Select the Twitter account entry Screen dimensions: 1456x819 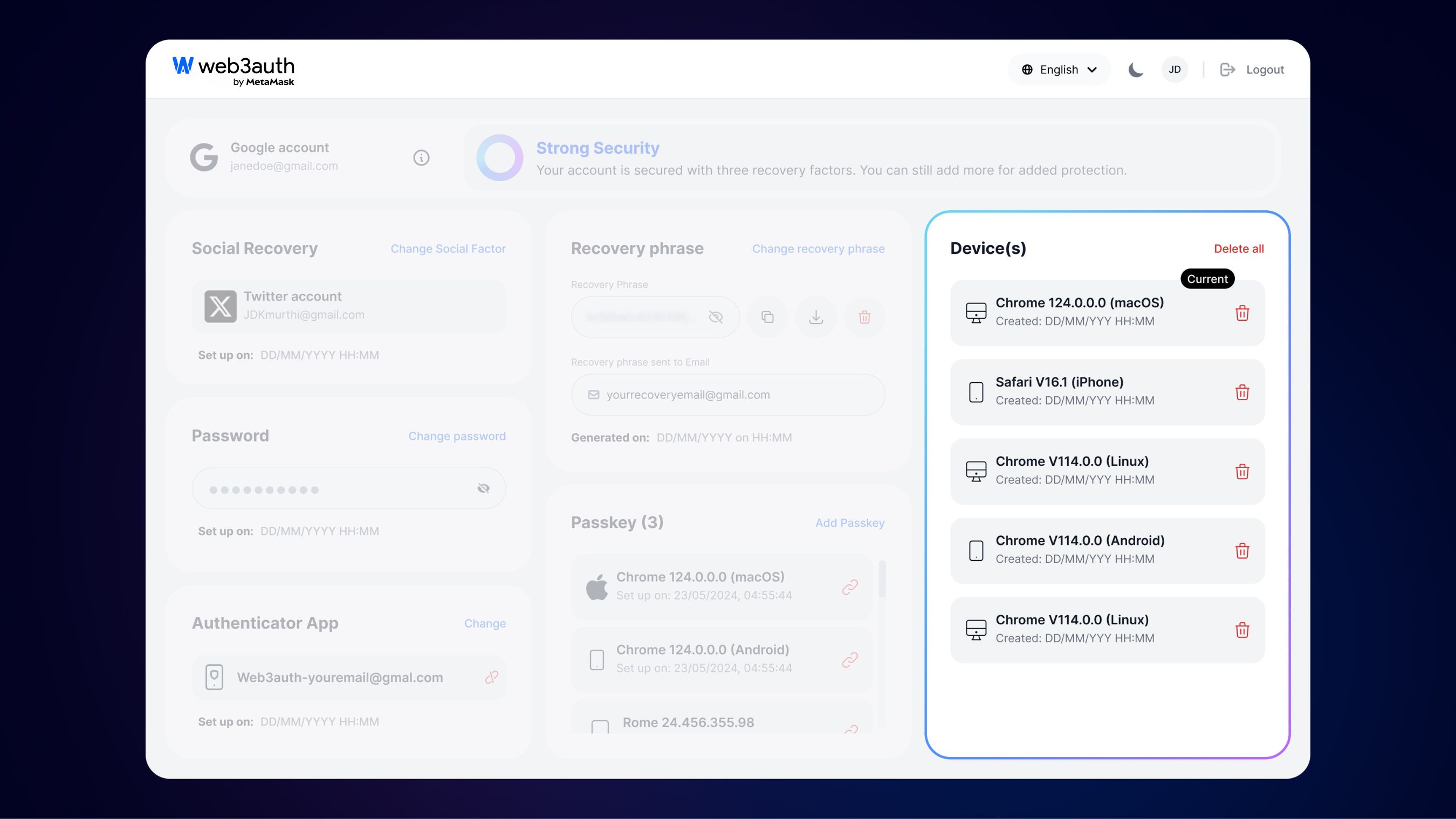pos(348,305)
